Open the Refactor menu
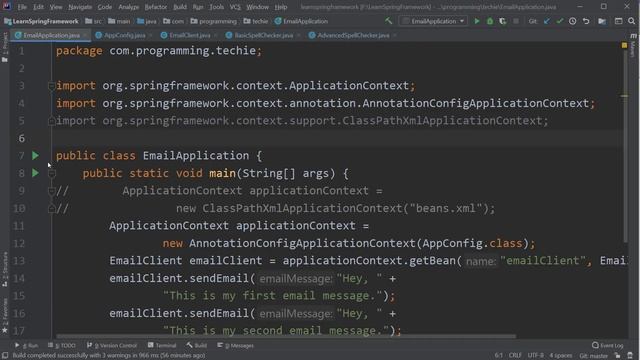This screenshot has width=640, height=360. click(x=156, y=7)
